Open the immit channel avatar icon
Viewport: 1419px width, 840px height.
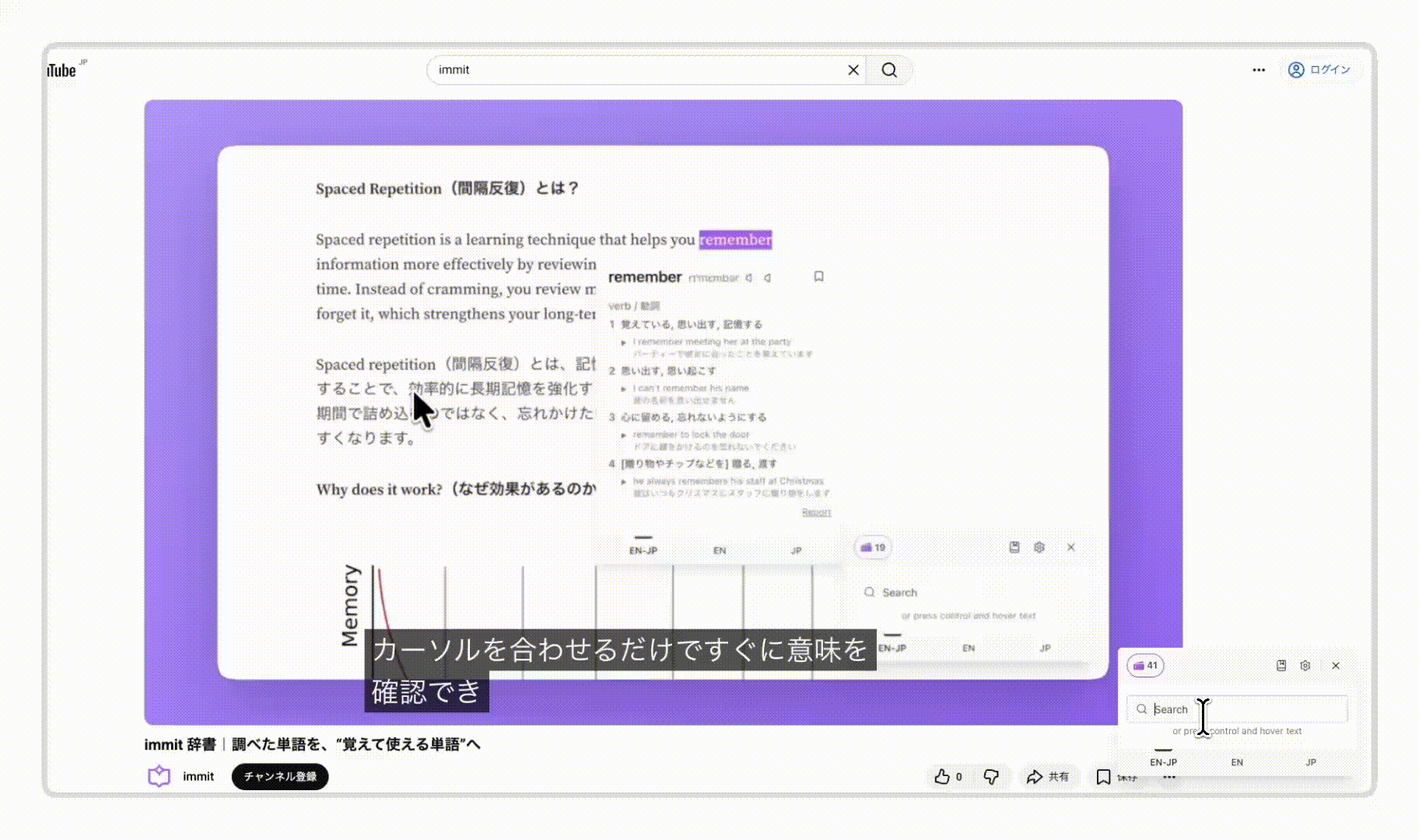pyautogui.click(x=159, y=776)
